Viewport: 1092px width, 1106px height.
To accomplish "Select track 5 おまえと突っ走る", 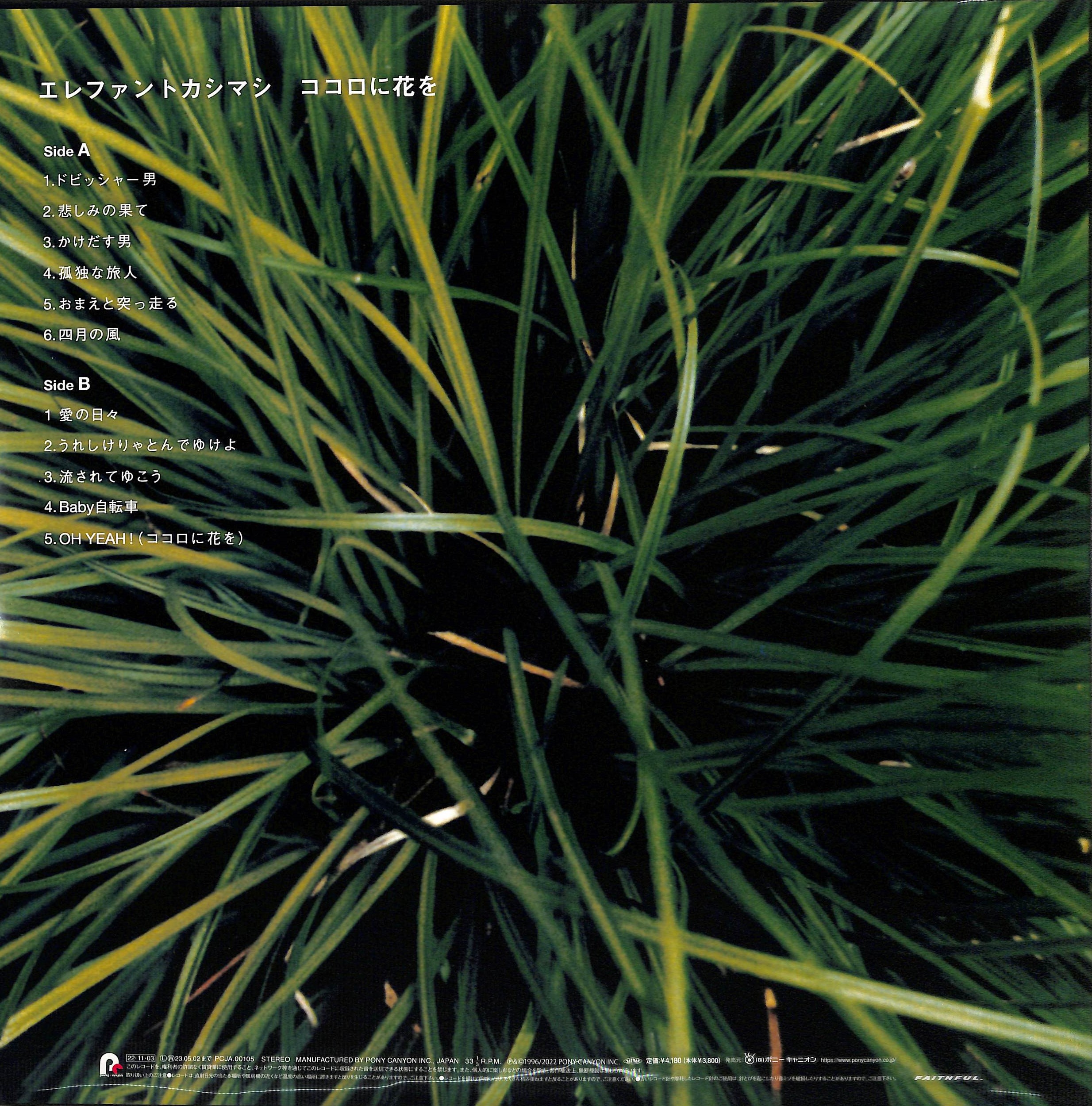I will [111, 303].
